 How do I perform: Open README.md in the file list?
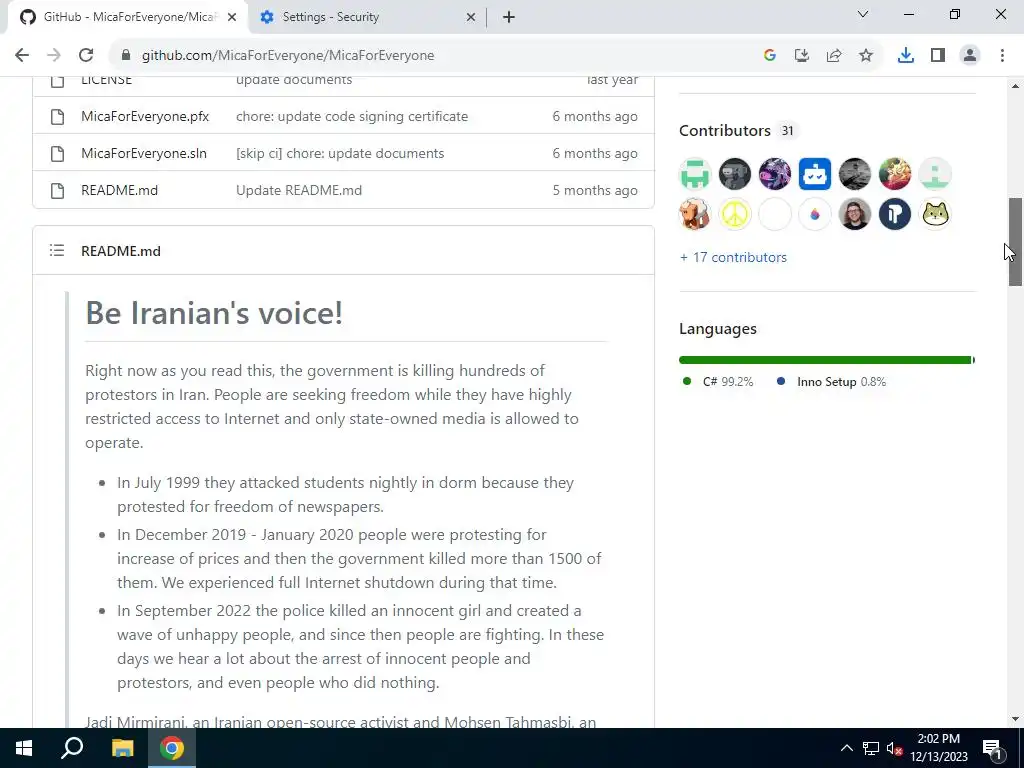tap(120, 191)
